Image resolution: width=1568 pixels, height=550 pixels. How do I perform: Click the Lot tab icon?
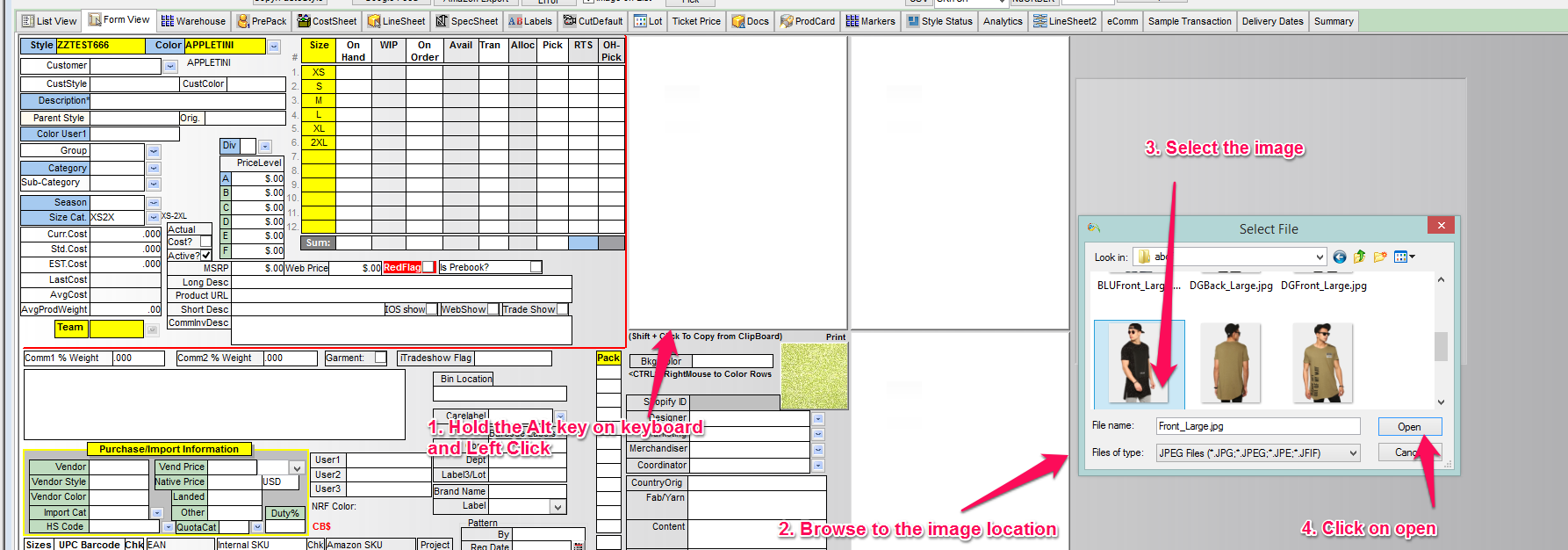[640, 21]
